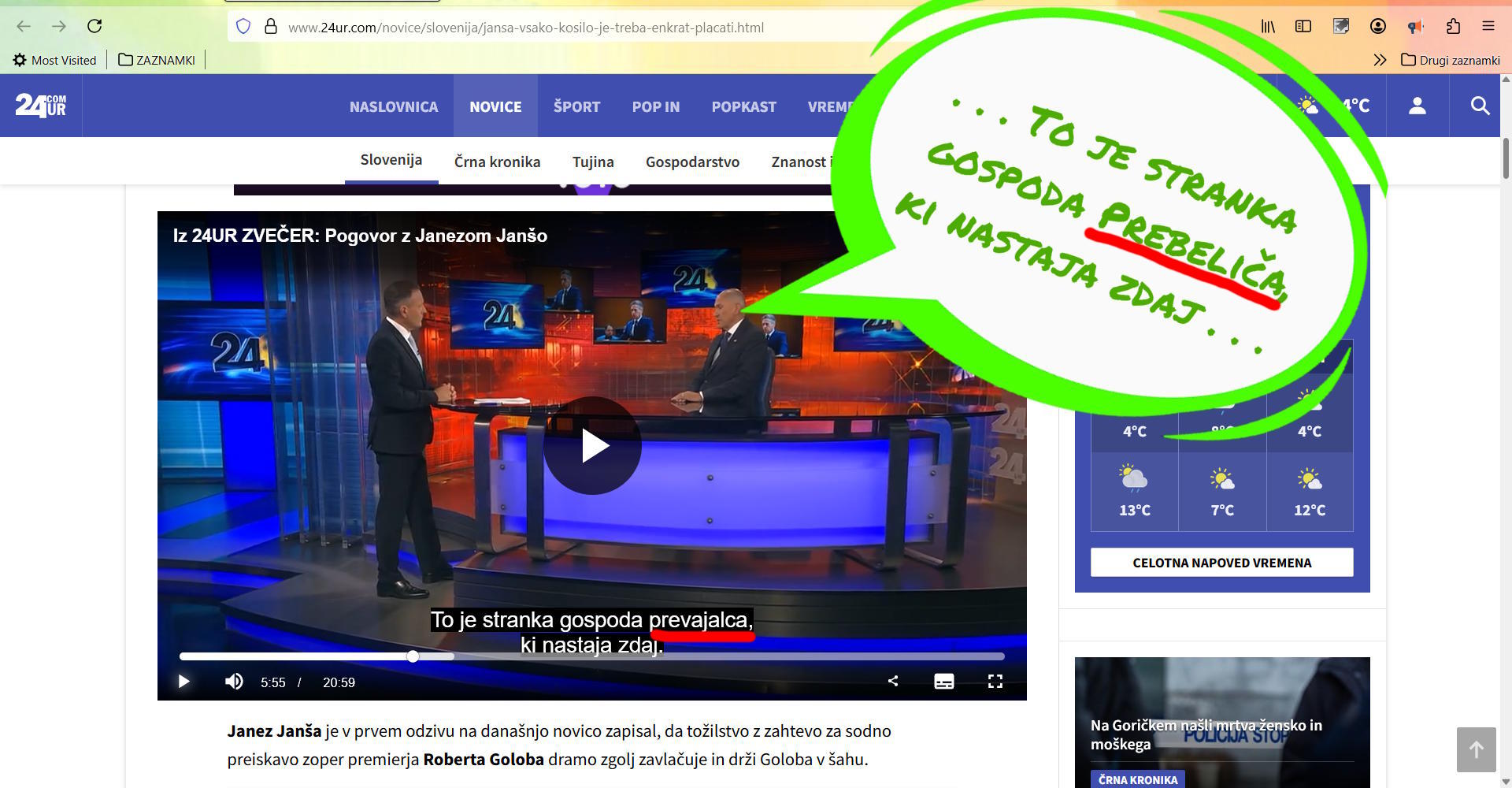Click the video progress bar scrubber
1512x788 pixels.
coord(413,656)
